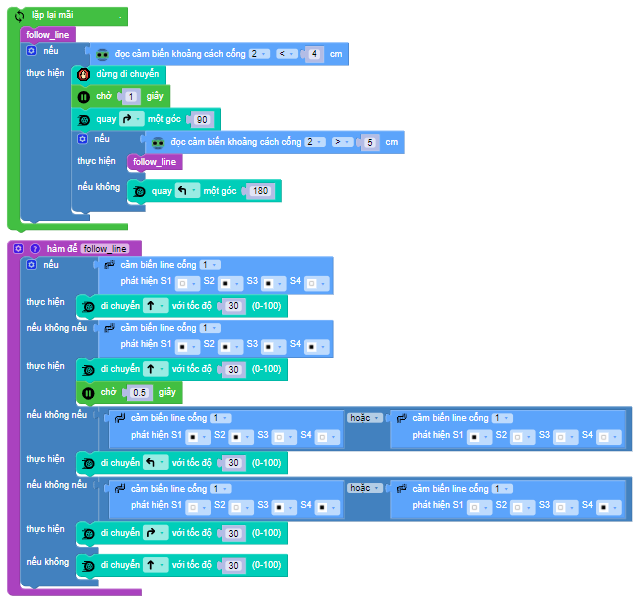
Task: Toggle S4 state in the all-black line sensor condition
Action: pos(316,347)
